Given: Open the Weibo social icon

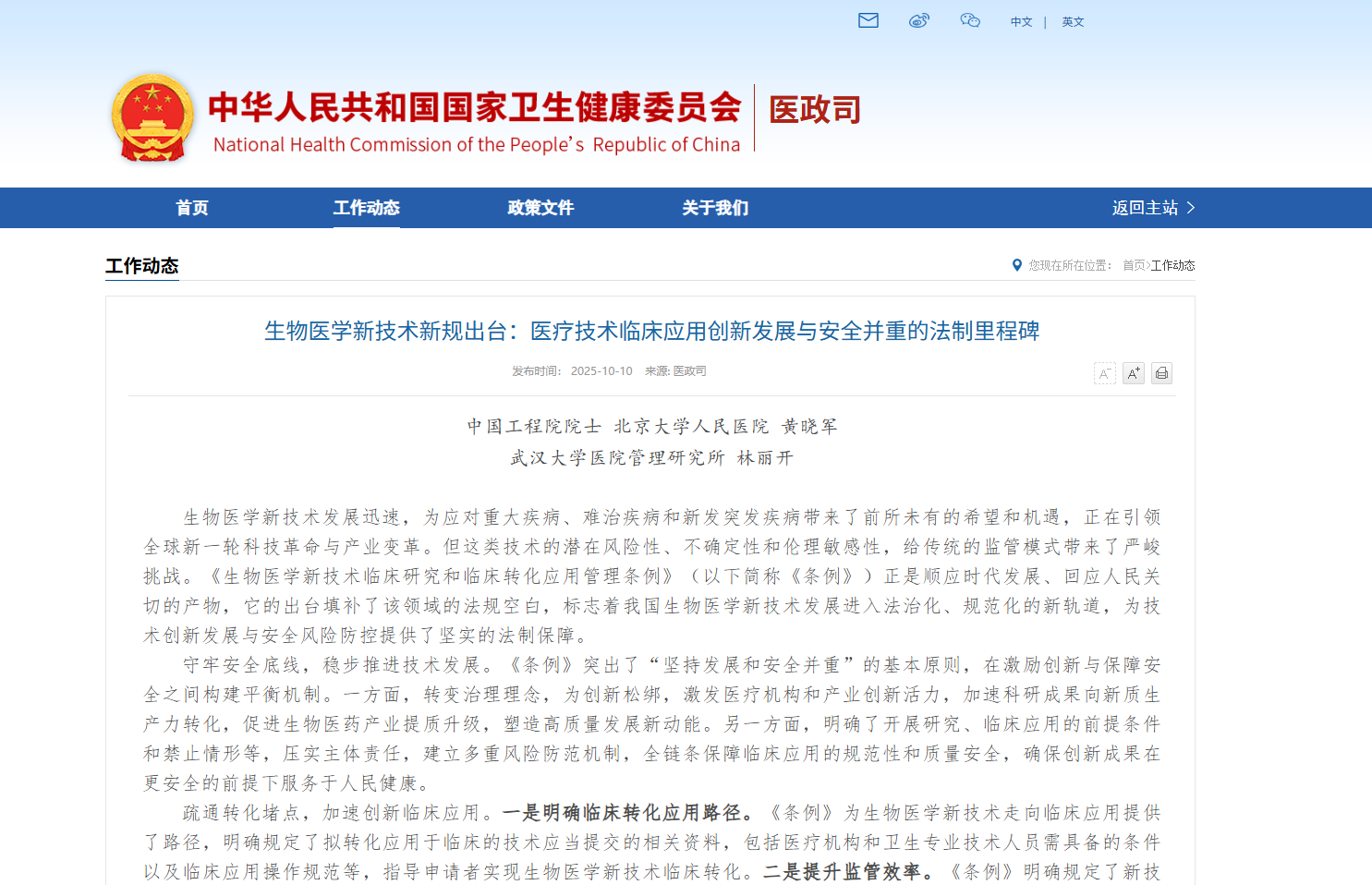Looking at the screenshot, I should 918,20.
